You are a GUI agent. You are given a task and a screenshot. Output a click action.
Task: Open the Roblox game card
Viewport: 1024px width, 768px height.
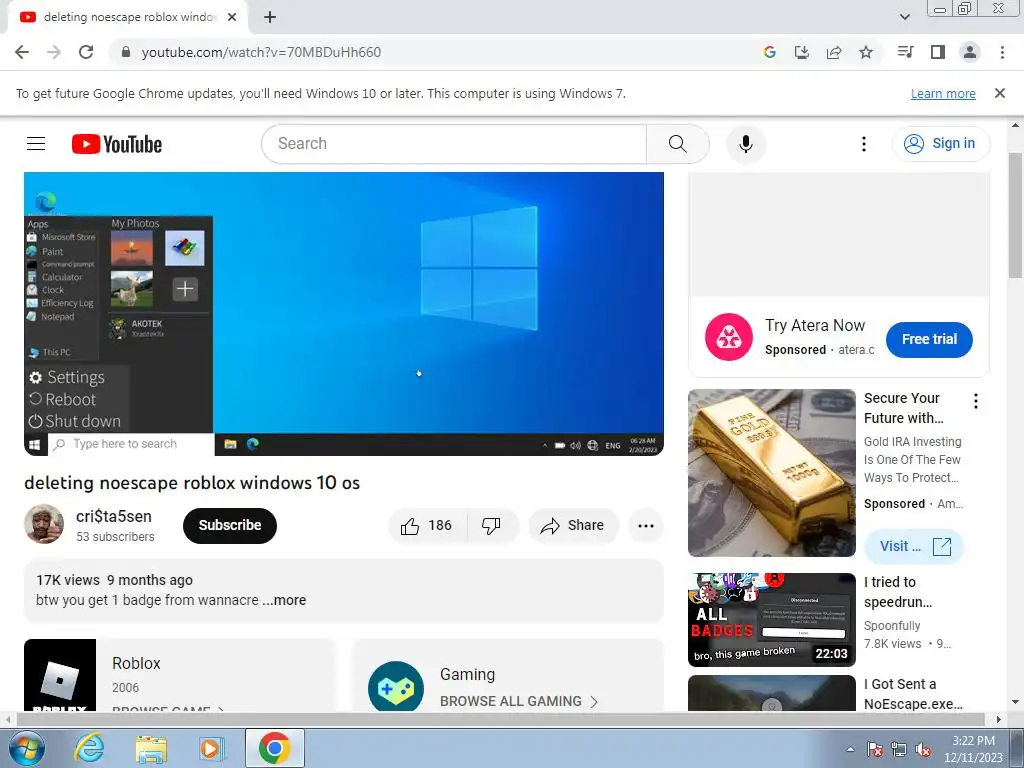[x=180, y=675]
